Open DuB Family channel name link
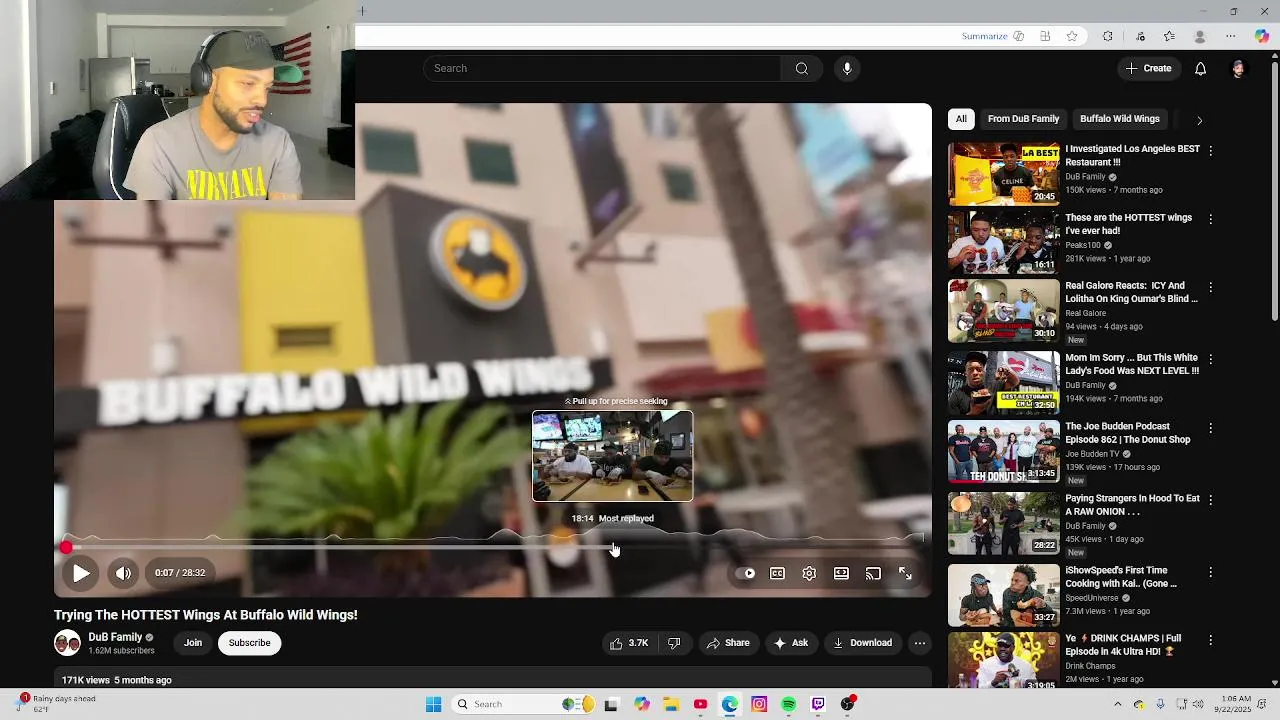Viewport: 1280px width, 720px height. [x=115, y=637]
